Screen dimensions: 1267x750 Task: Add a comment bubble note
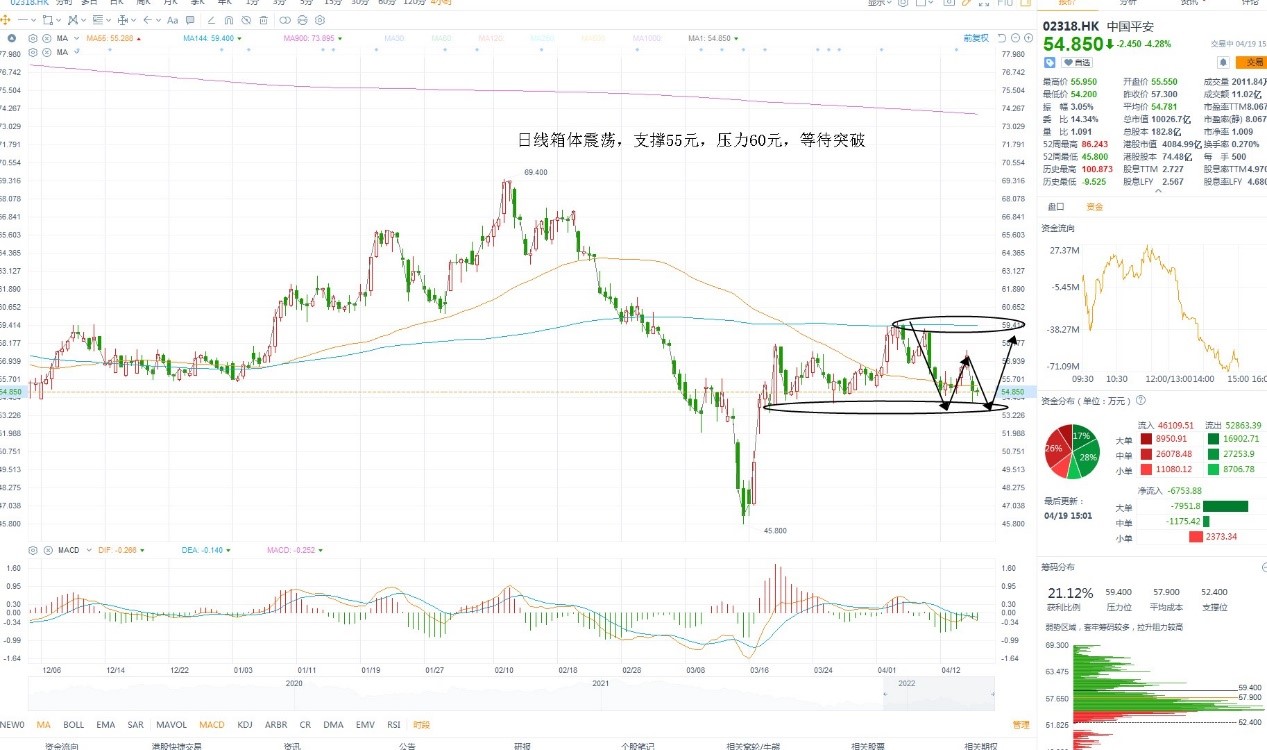pos(190,20)
